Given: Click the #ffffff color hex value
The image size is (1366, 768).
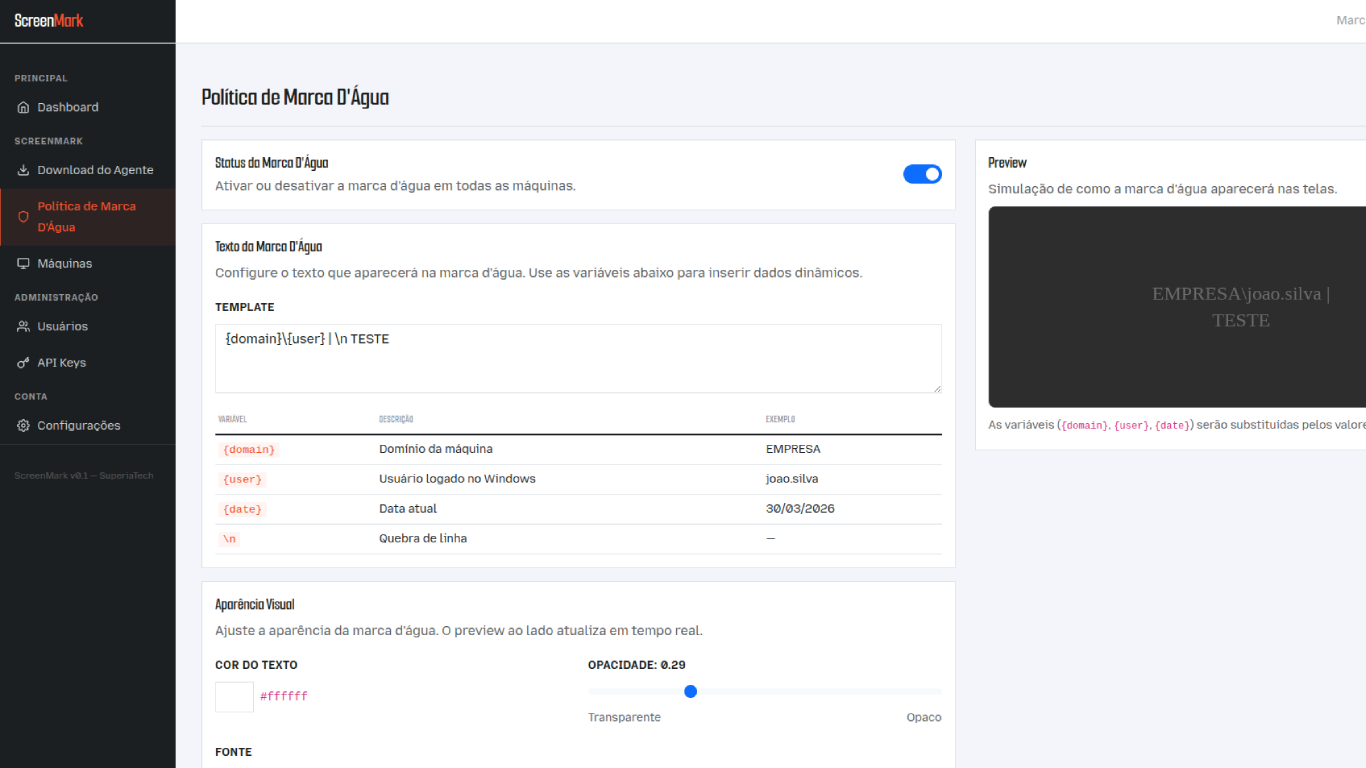Looking at the screenshot, I should point(284,696).
